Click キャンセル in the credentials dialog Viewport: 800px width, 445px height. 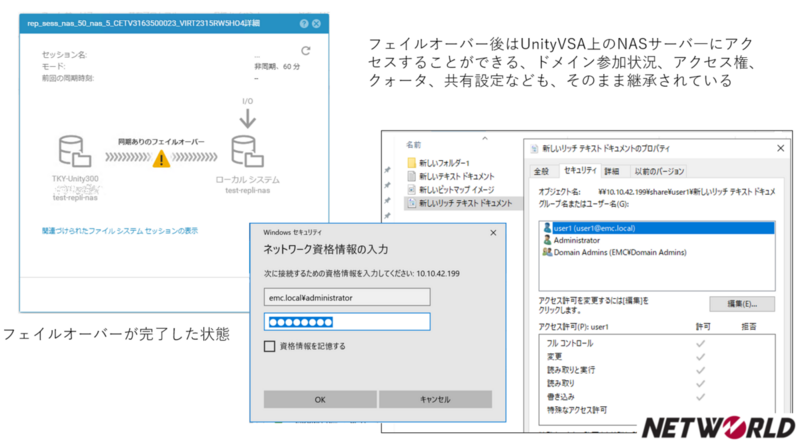[435, 400]
